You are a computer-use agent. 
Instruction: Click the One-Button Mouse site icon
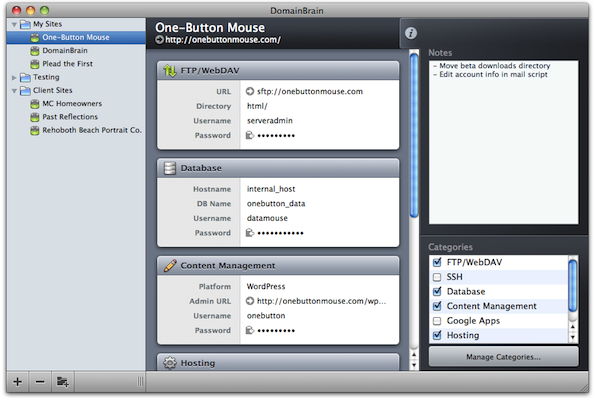pos(35,38)
